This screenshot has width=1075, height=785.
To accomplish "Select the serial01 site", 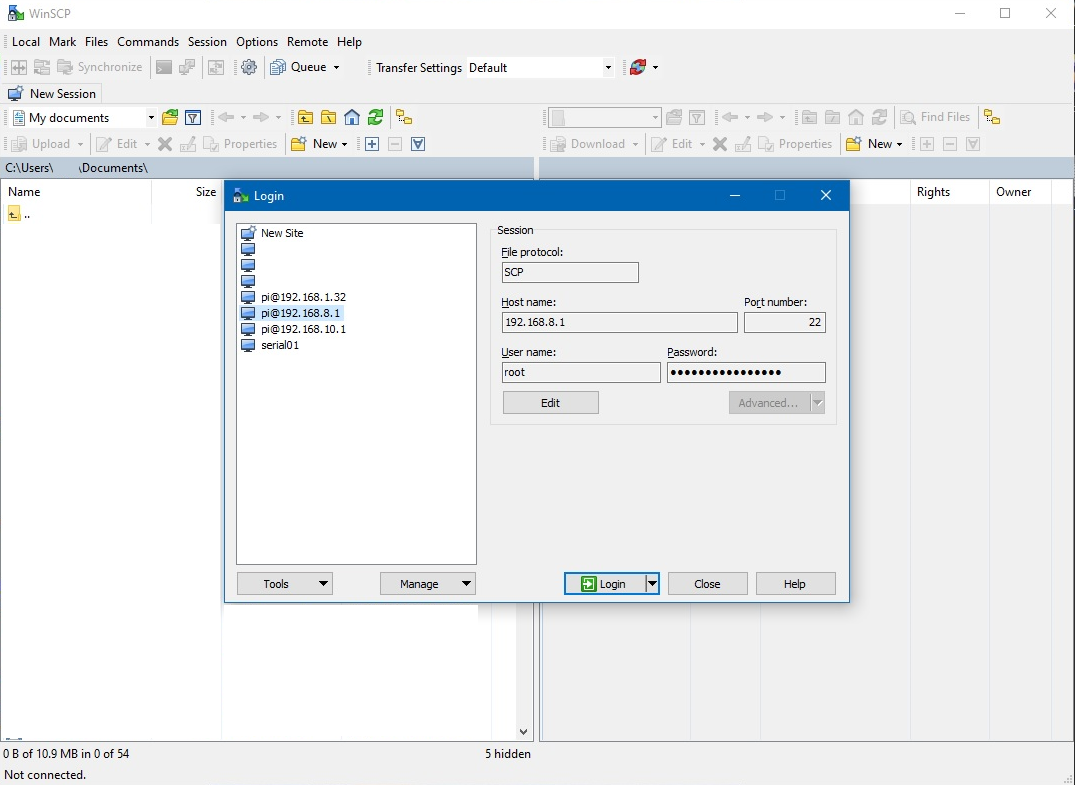I will [280, 345].
